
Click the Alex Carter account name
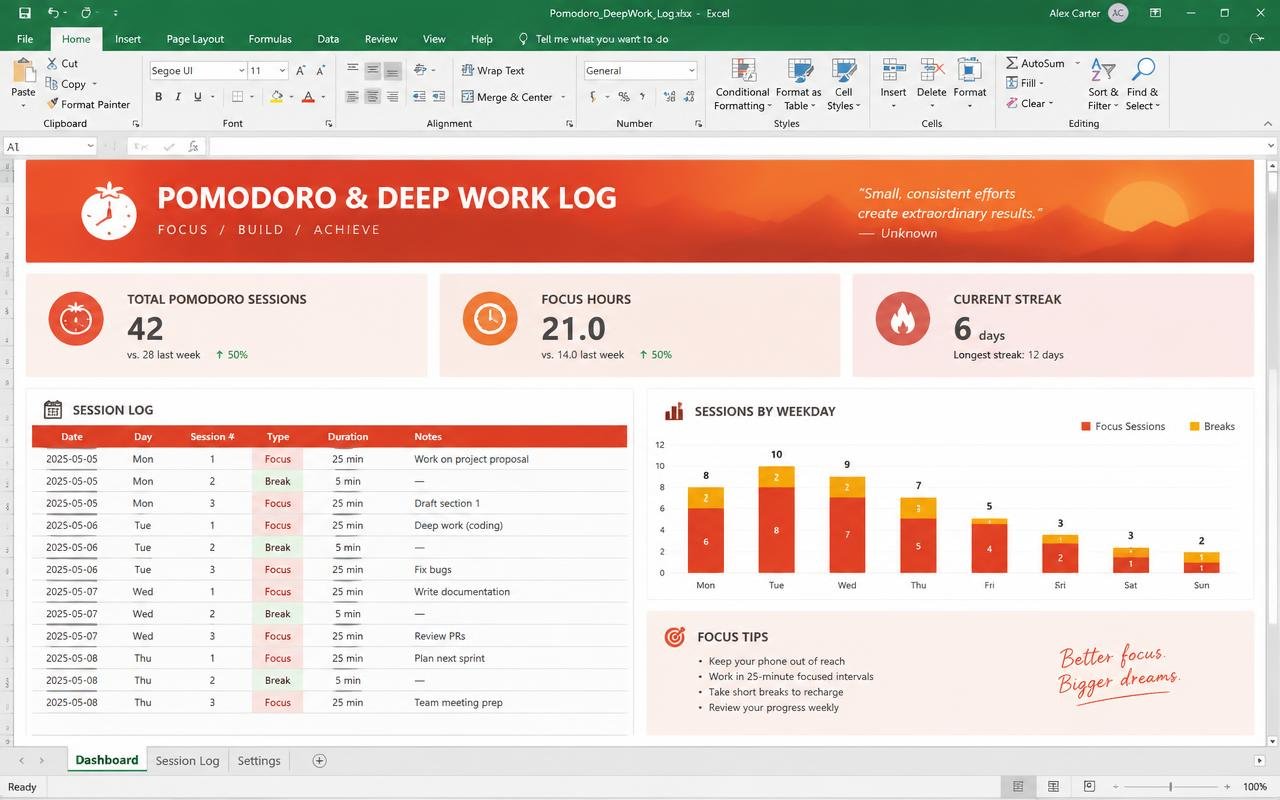click(x=1074, y=13)
